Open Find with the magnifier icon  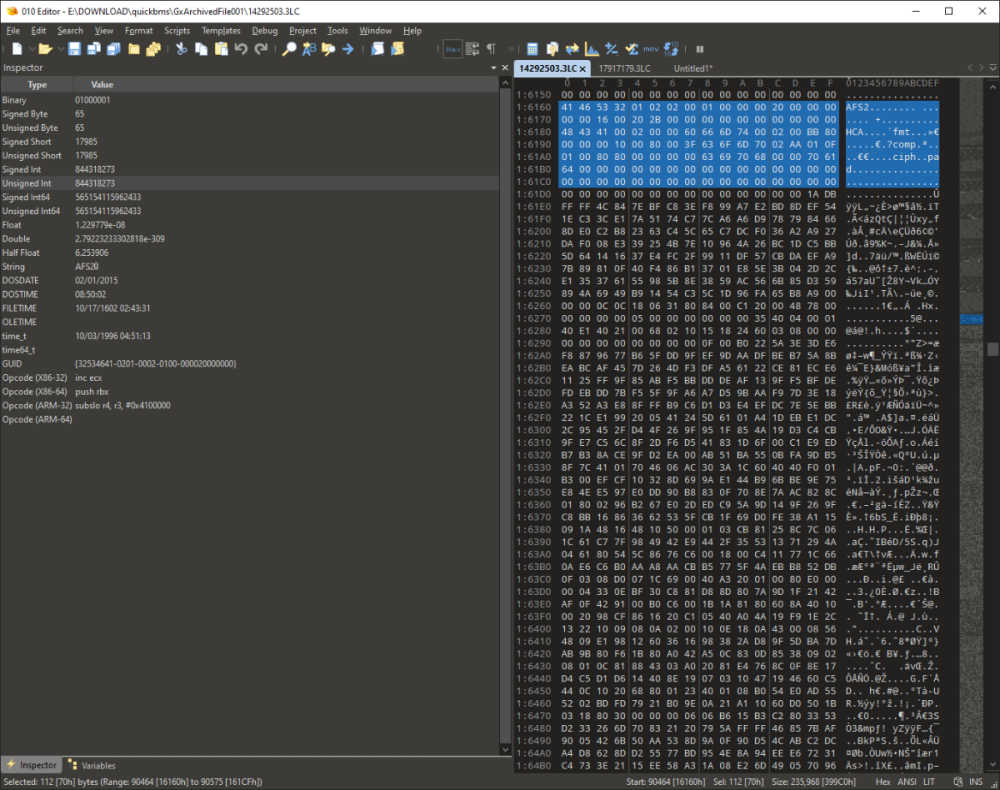click(x=289, y=48)
